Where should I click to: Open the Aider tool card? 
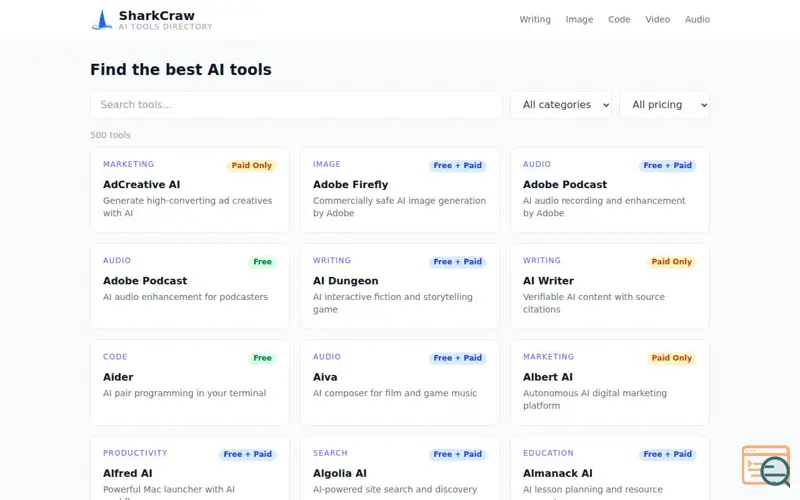point(190,383)
